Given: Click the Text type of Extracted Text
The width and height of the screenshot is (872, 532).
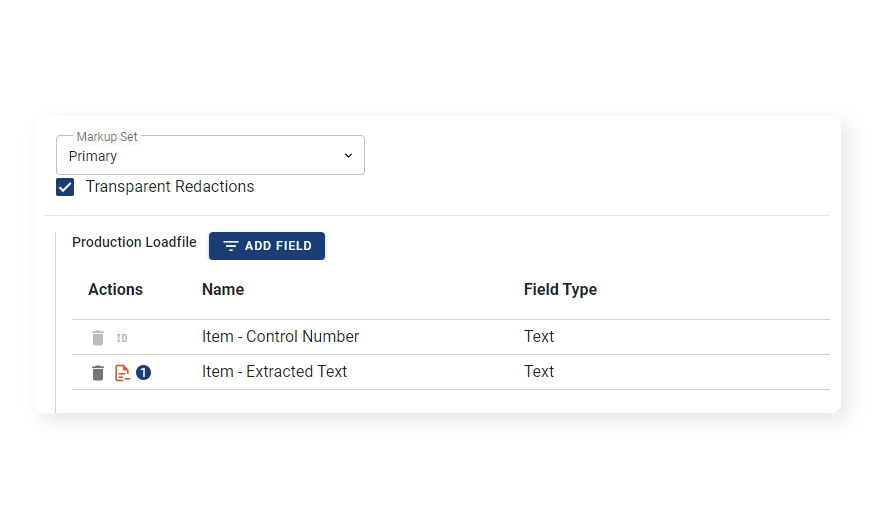Looking at the screenshot, I should (539, 372).
